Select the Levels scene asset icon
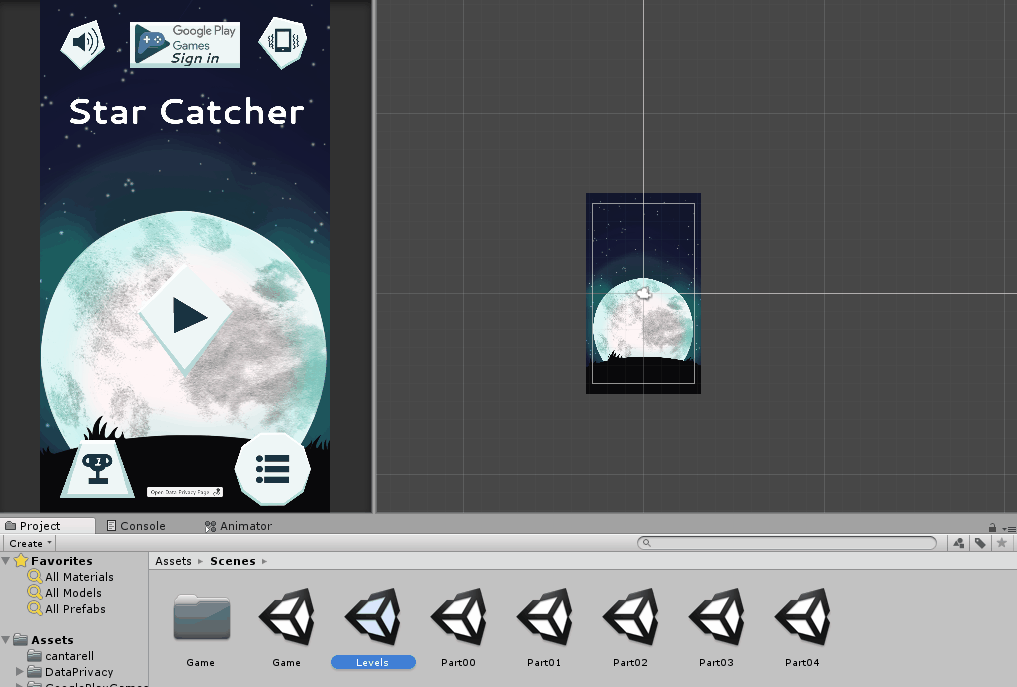 tap(373, 616)
